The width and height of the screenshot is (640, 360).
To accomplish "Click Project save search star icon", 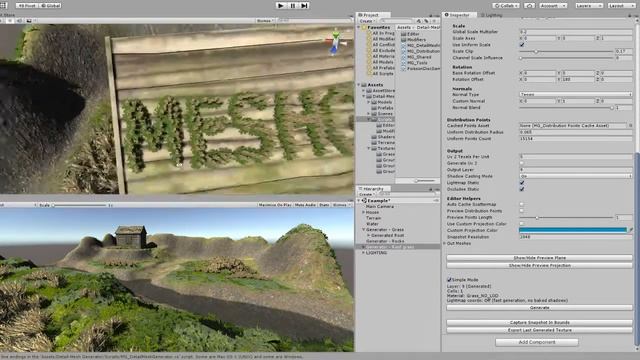I will click(434, 21).
